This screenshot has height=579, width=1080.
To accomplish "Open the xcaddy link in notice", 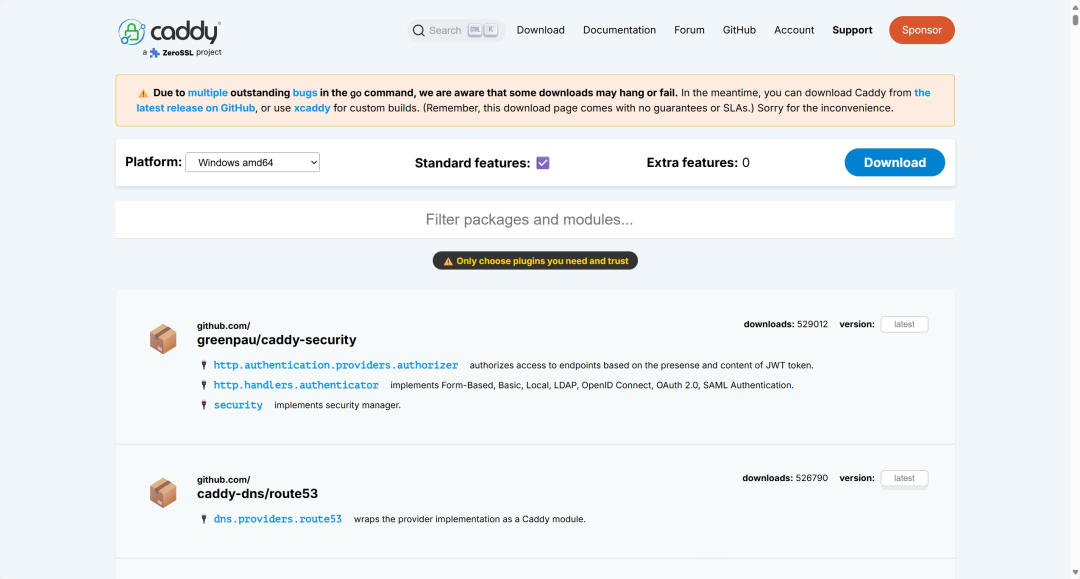I will click(x=312, y=108).
